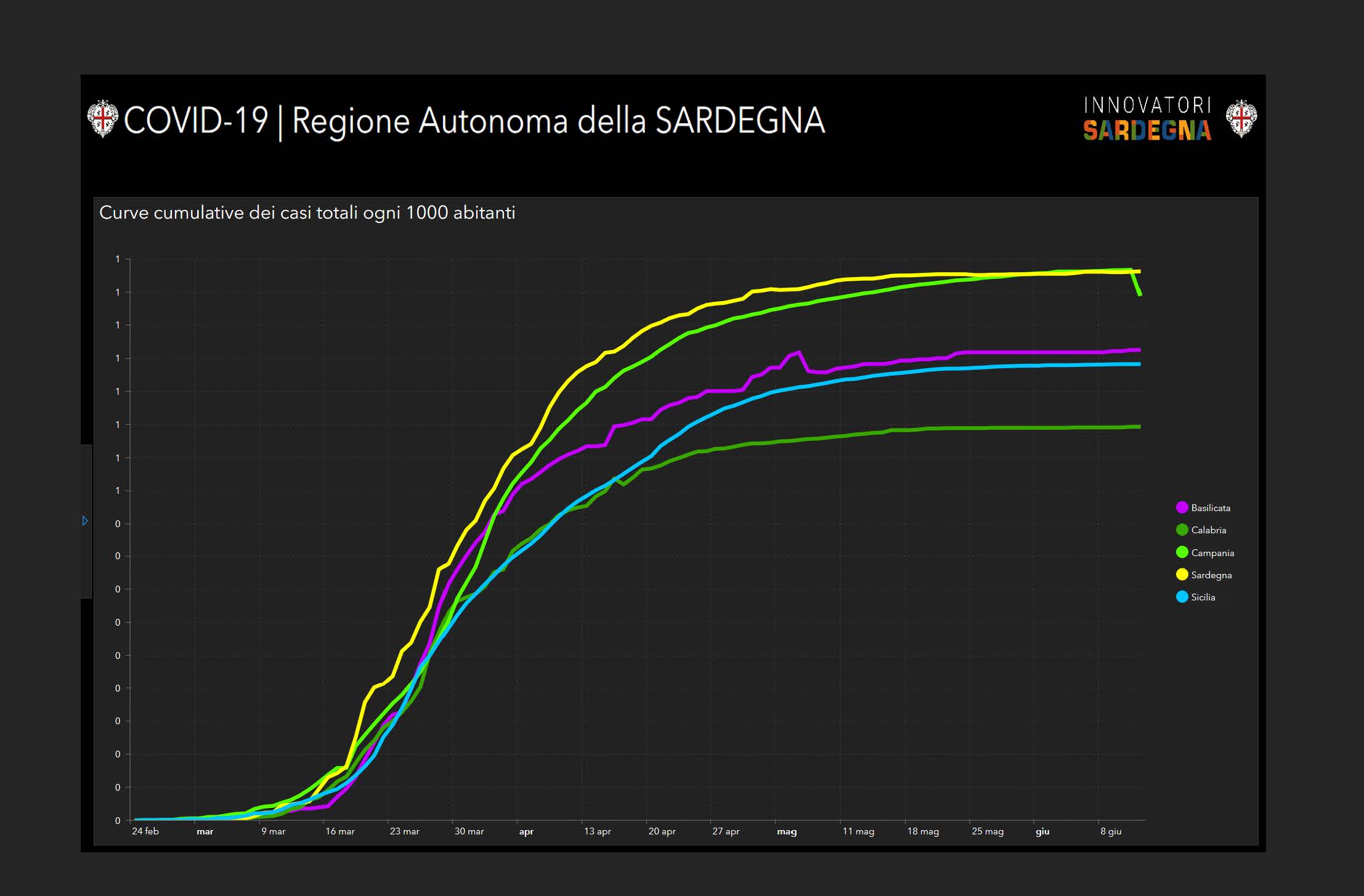
Task: Click the cyan Sicilia legend dot
Action: (1182, 597)
